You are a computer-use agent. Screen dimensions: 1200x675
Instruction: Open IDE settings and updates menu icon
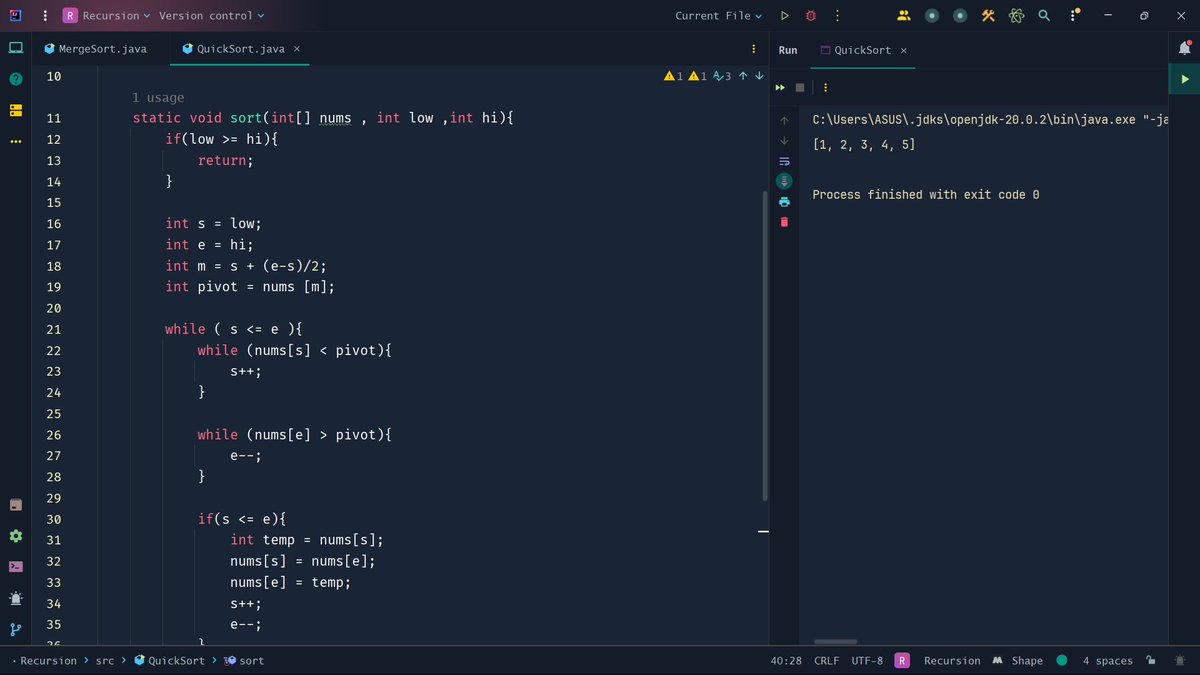click(x=1072, y=15)
